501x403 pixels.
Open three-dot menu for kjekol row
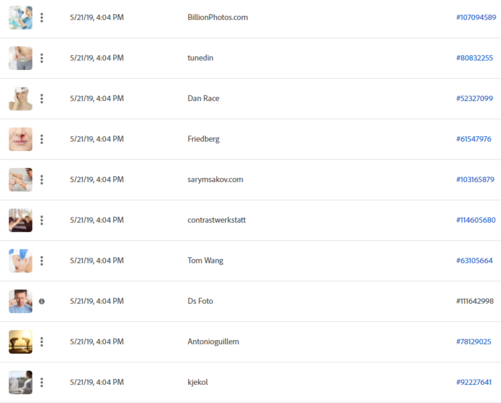click(x=42, y=382)
